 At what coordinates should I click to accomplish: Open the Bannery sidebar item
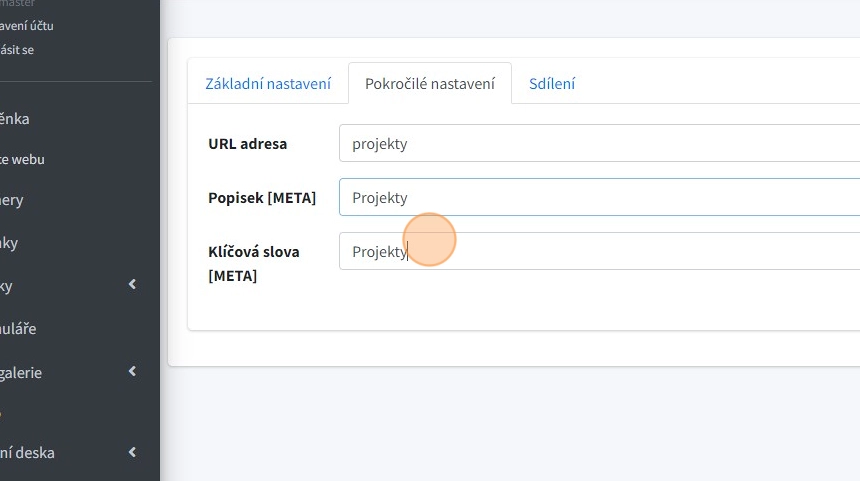(12, 200)
